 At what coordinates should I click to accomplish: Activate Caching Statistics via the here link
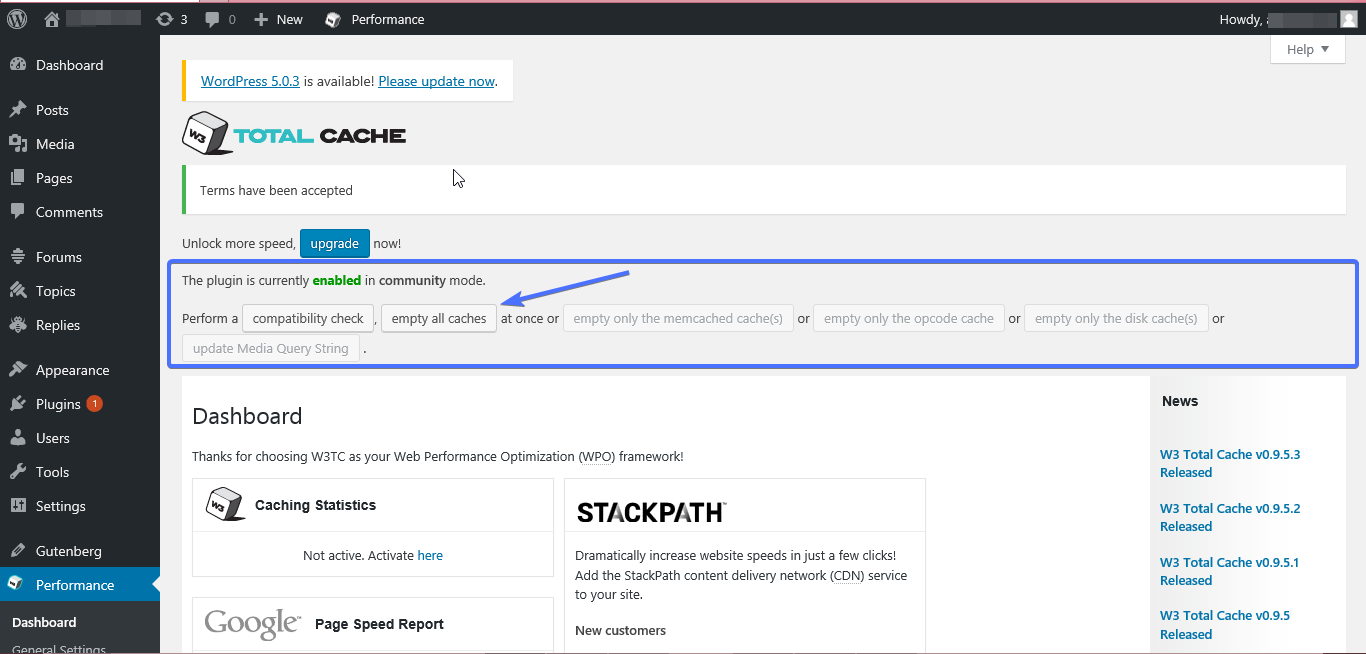(430, 555)
